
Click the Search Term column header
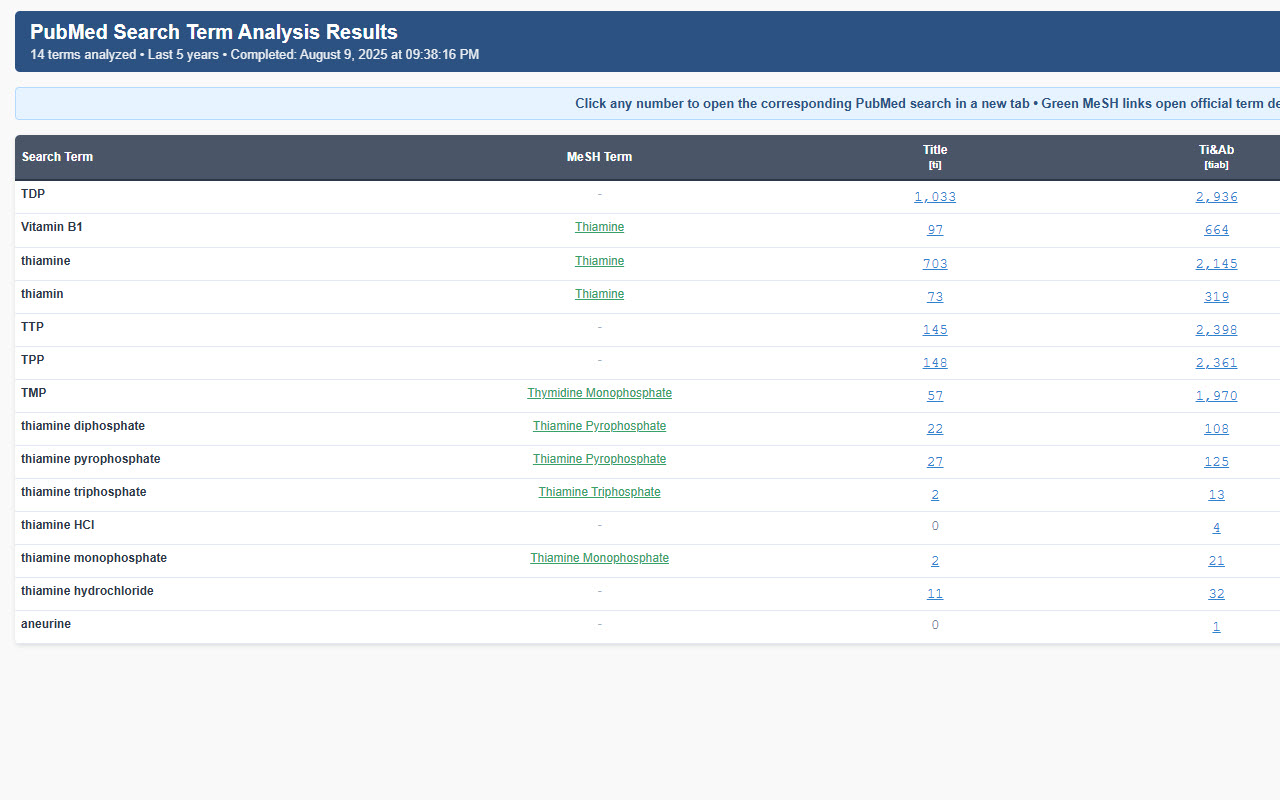(57, 157)
